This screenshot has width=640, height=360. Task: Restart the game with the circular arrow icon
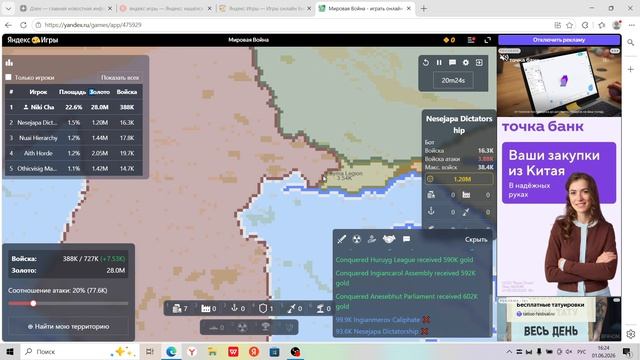tap(426, 63)
